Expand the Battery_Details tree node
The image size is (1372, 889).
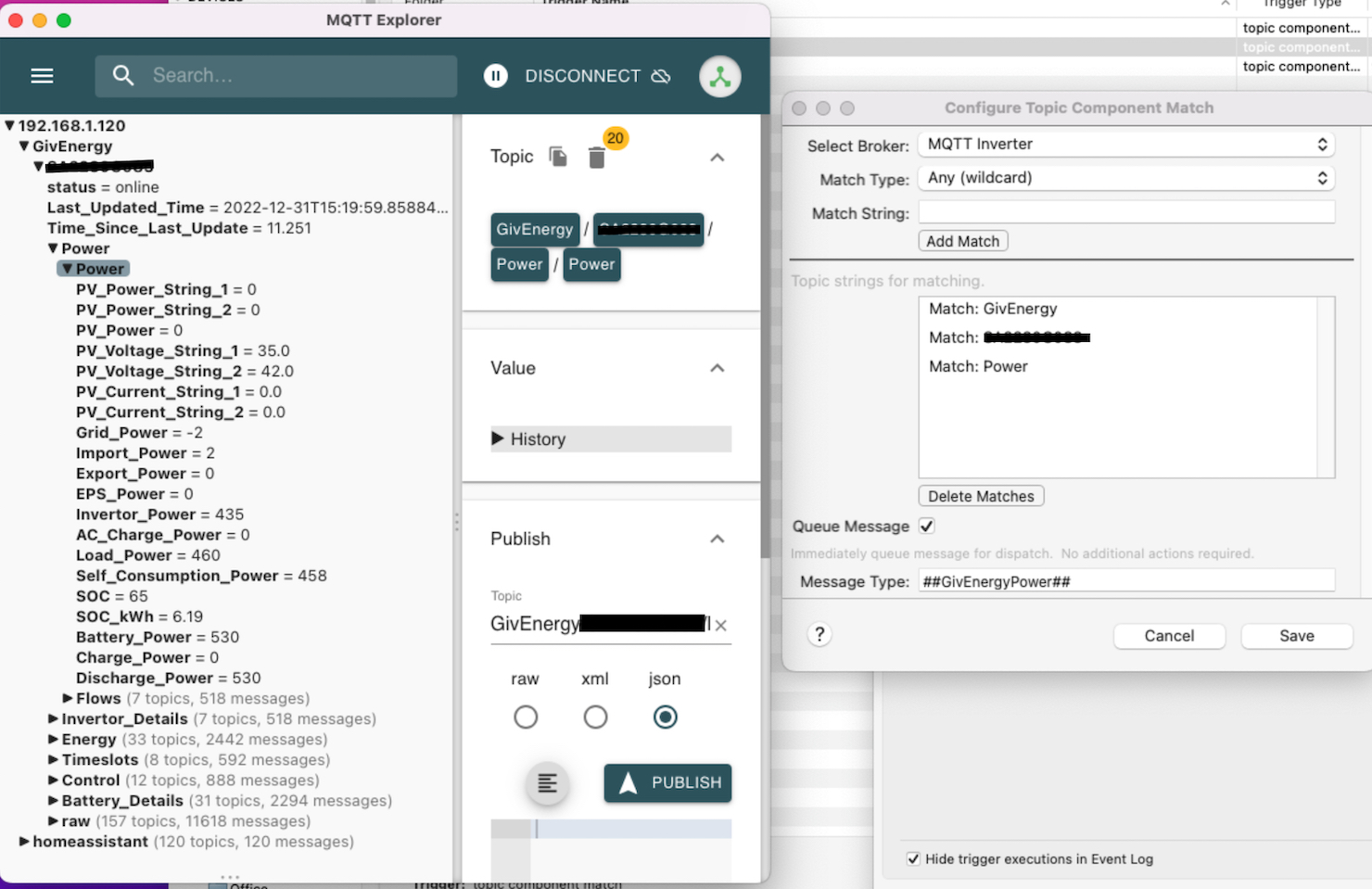coord(53,800)
